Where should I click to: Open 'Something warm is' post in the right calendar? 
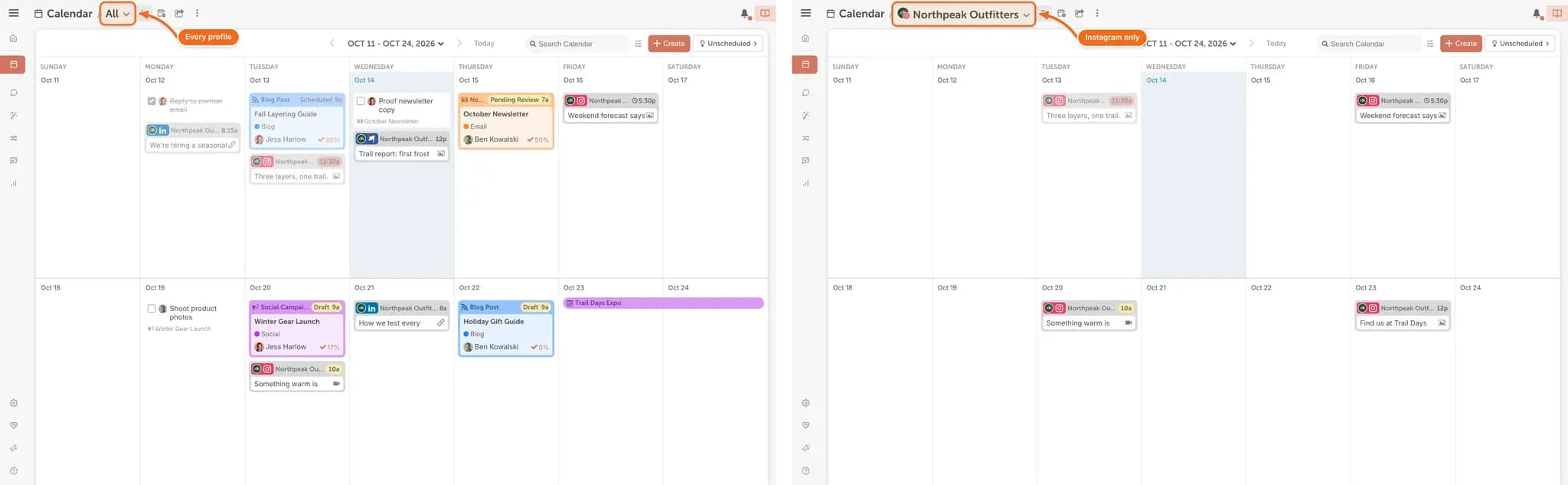(1089, 316)
